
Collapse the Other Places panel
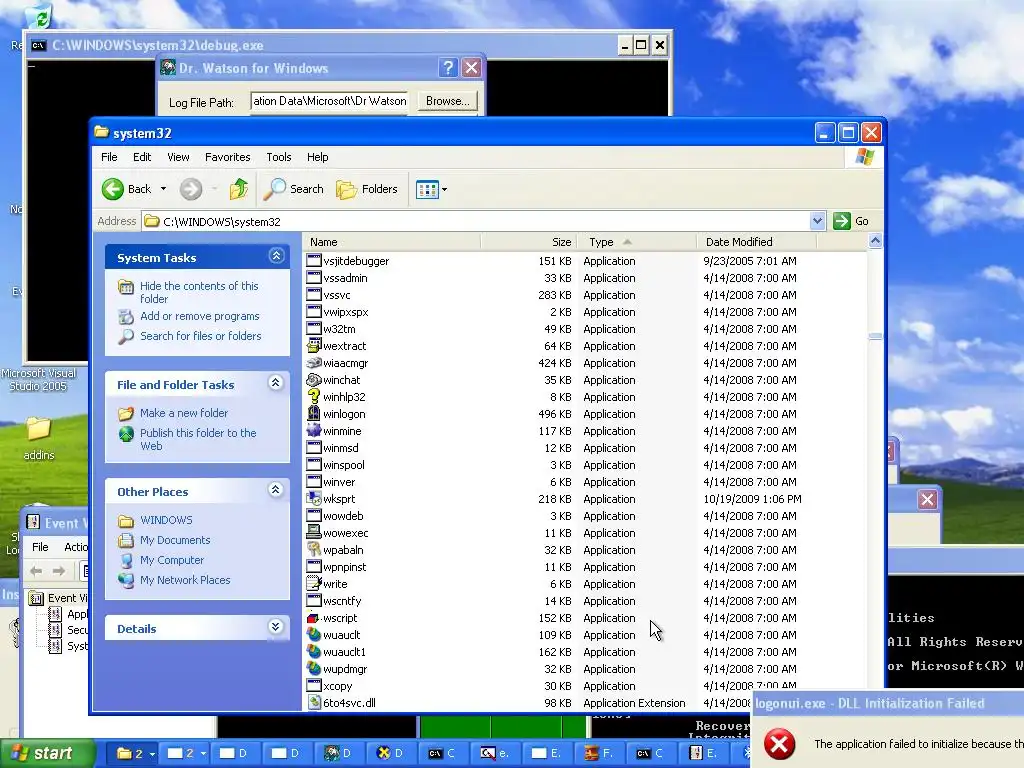pyautogui.click(x=276, y=490)
